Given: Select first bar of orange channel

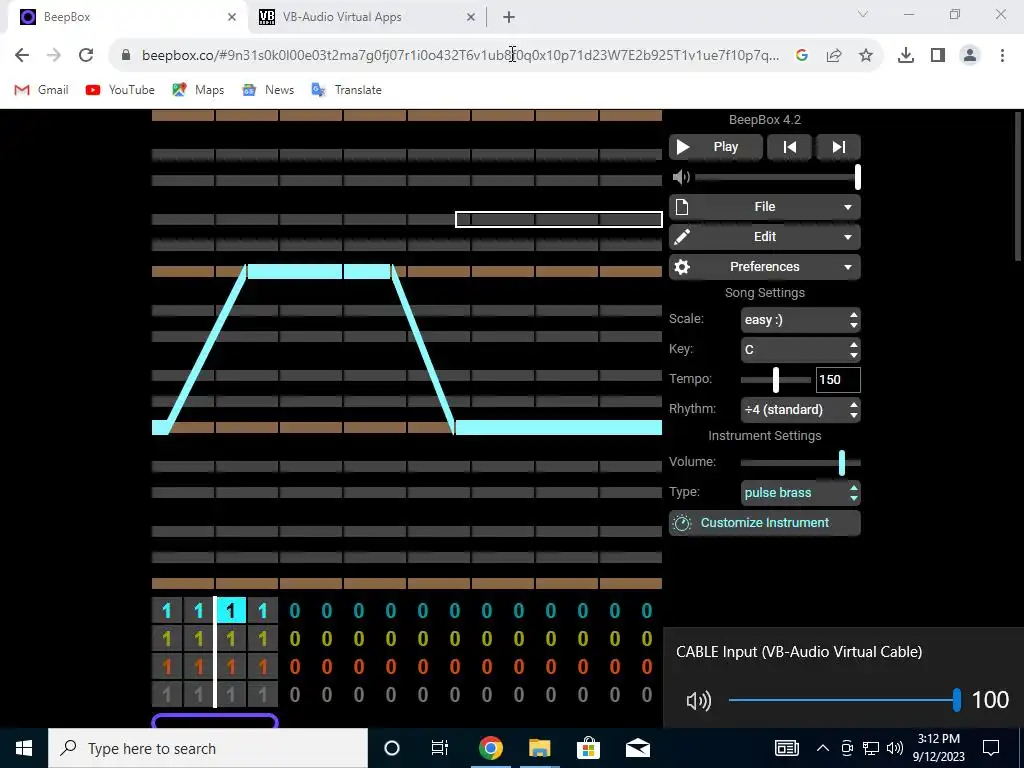Looking at the screenshot, I should coord(167,667).
